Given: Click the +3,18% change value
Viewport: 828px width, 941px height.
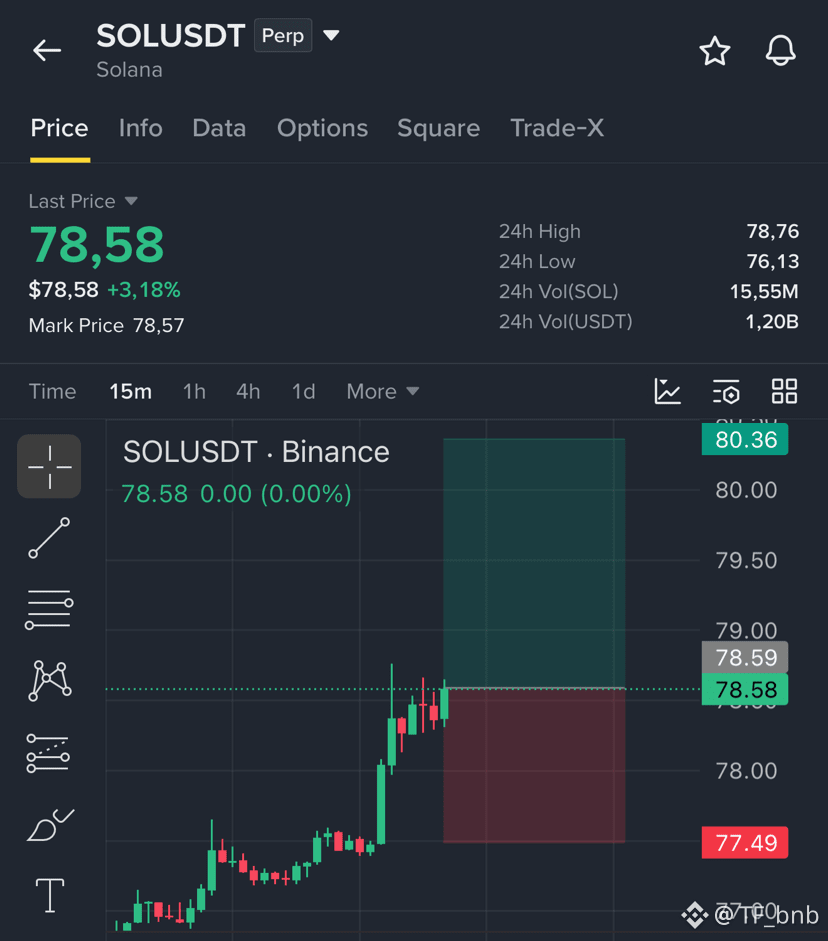Looking at the screenshot, I should point(143,290).
